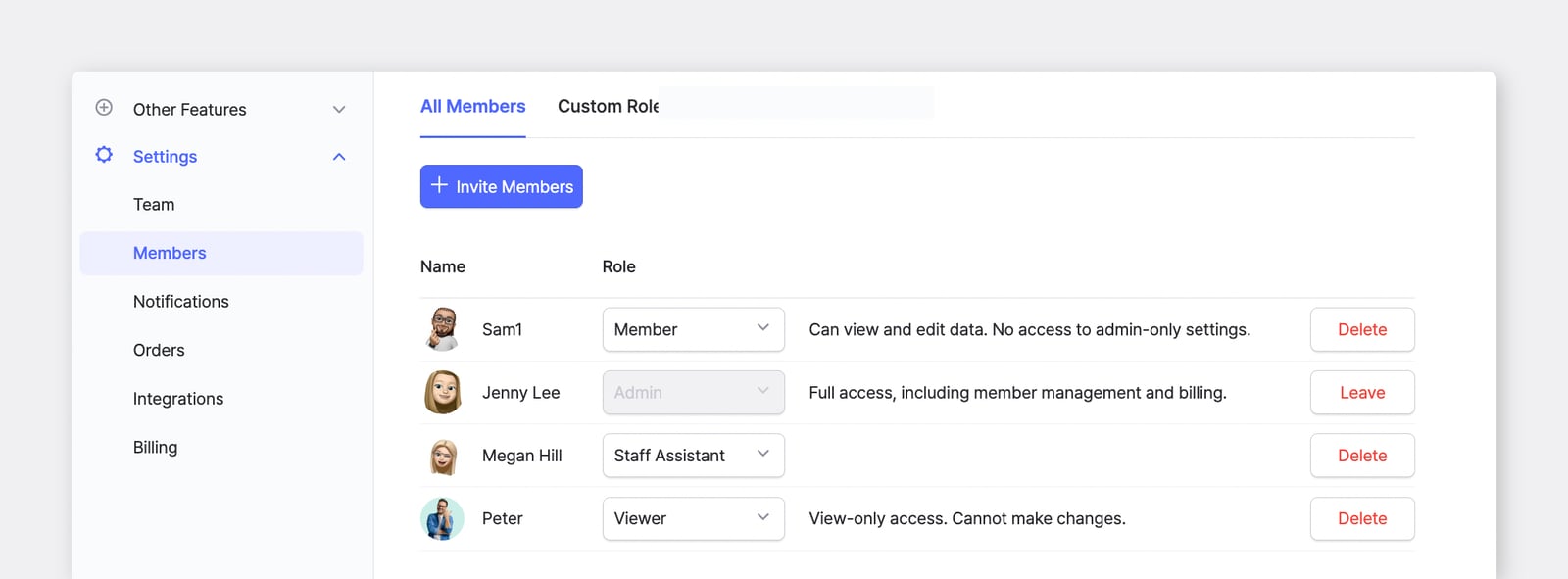Open Sam1's Member role dropdown
Viewport: 1568px width, 579px height.
point(693,329)
